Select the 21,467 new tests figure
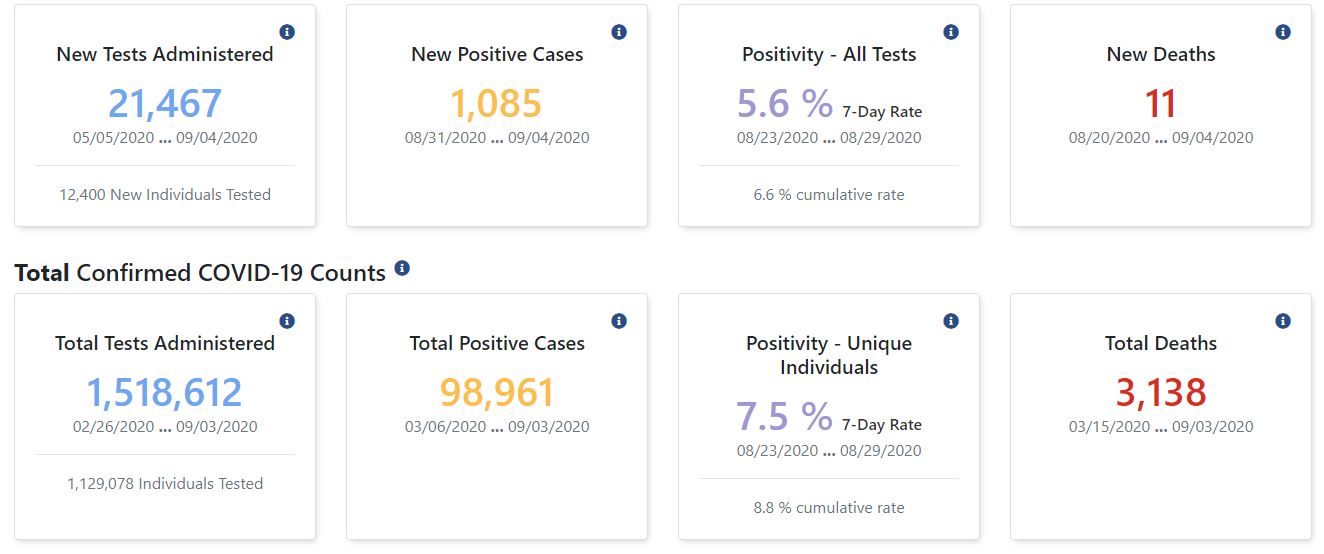The height and width of the screenshot is (554, 1324). pyautogui.click(x=165, y=104)
